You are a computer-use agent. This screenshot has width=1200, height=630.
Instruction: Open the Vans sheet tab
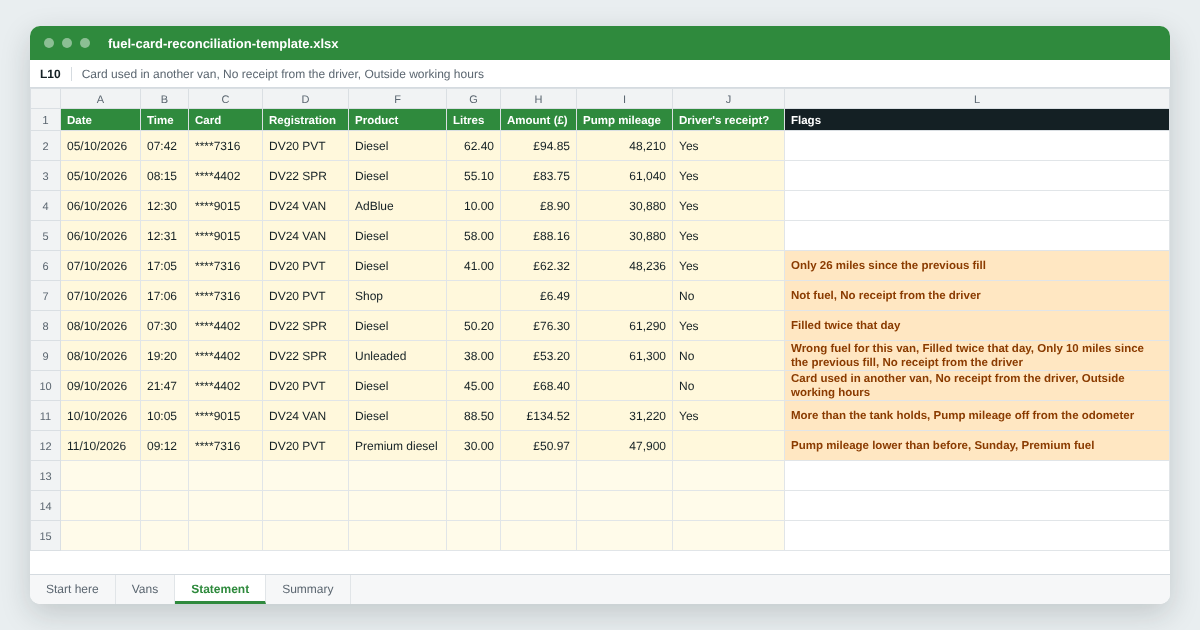(x=145, y=589)
